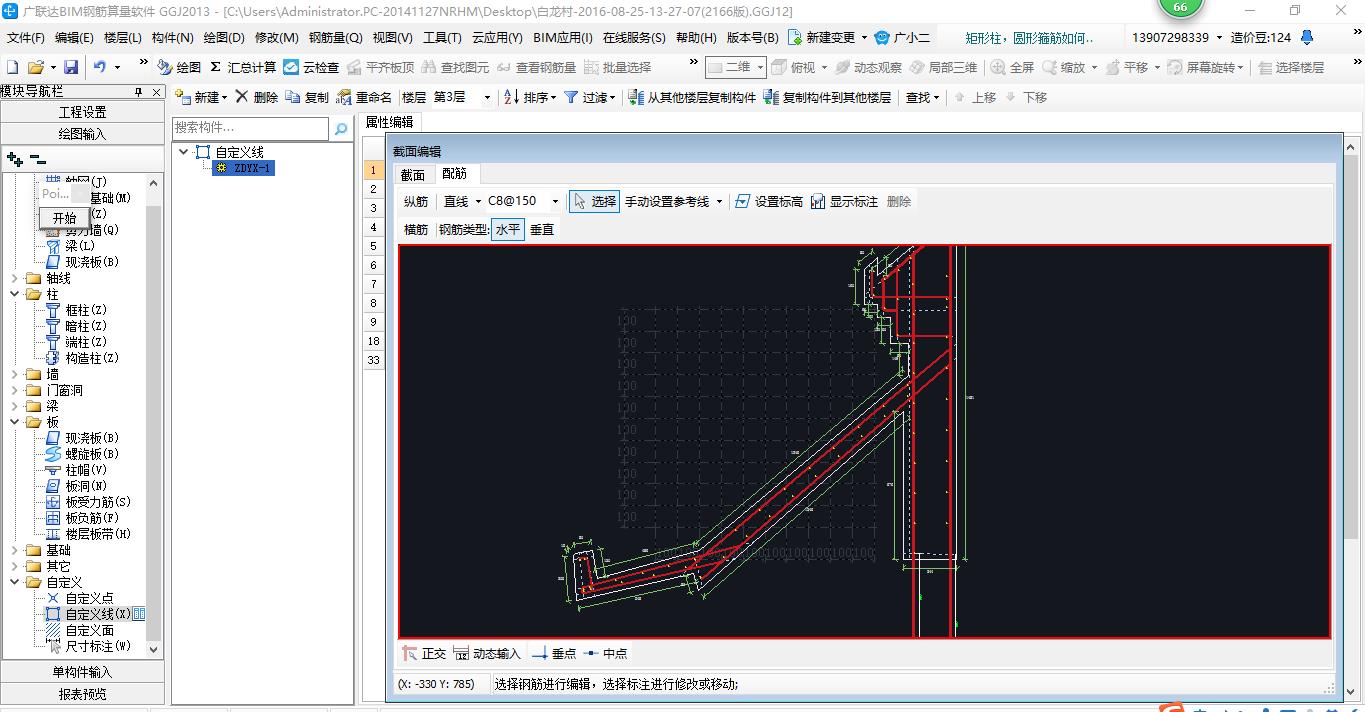
Task: Collapse the 自定义线 component tree root
Action: click(184, 152)
